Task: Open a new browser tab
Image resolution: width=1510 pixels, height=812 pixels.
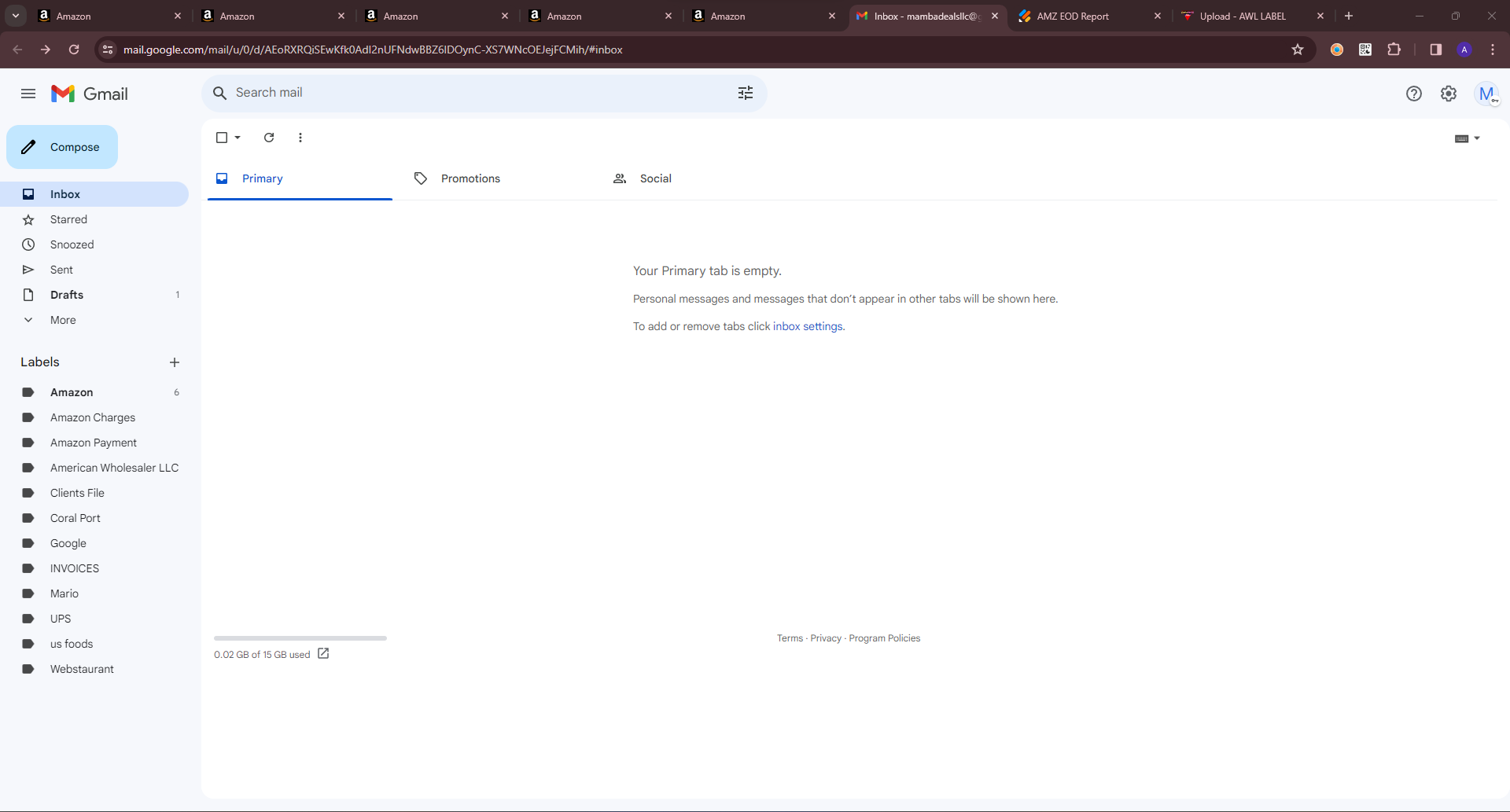Action: pos(1349,16)
